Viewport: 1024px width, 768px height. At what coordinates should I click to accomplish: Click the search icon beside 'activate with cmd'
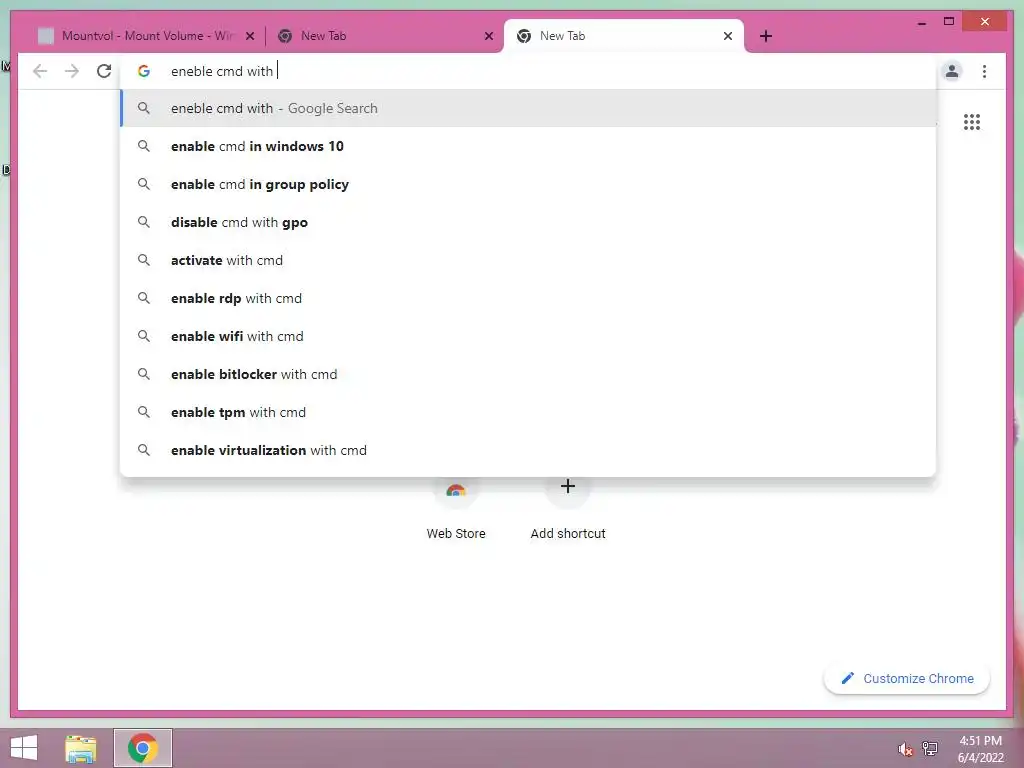[144, 260]
